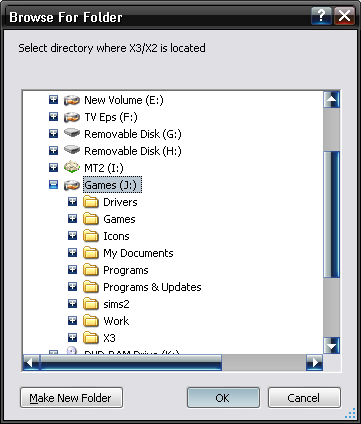
Task: Click the Work folder icon
Action: pyautogui.click(x=91, y=321)
